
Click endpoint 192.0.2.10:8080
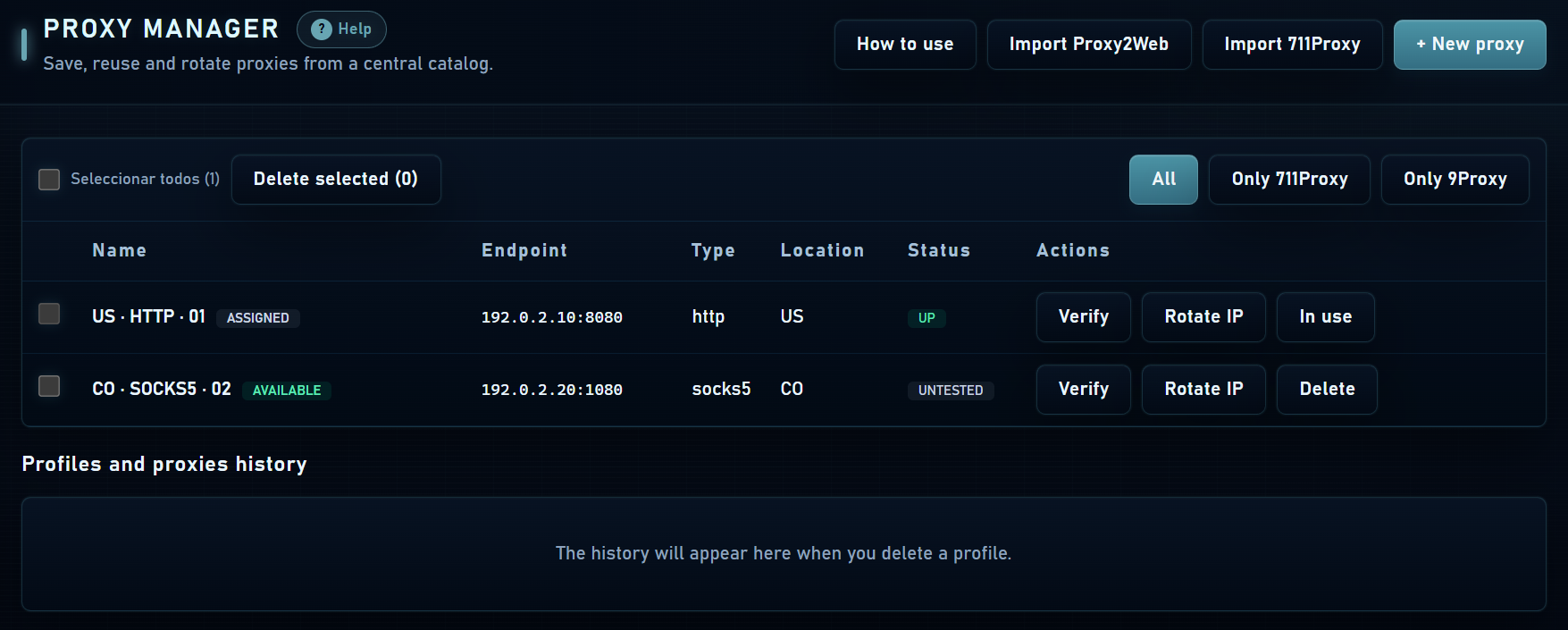click(551, 318)
